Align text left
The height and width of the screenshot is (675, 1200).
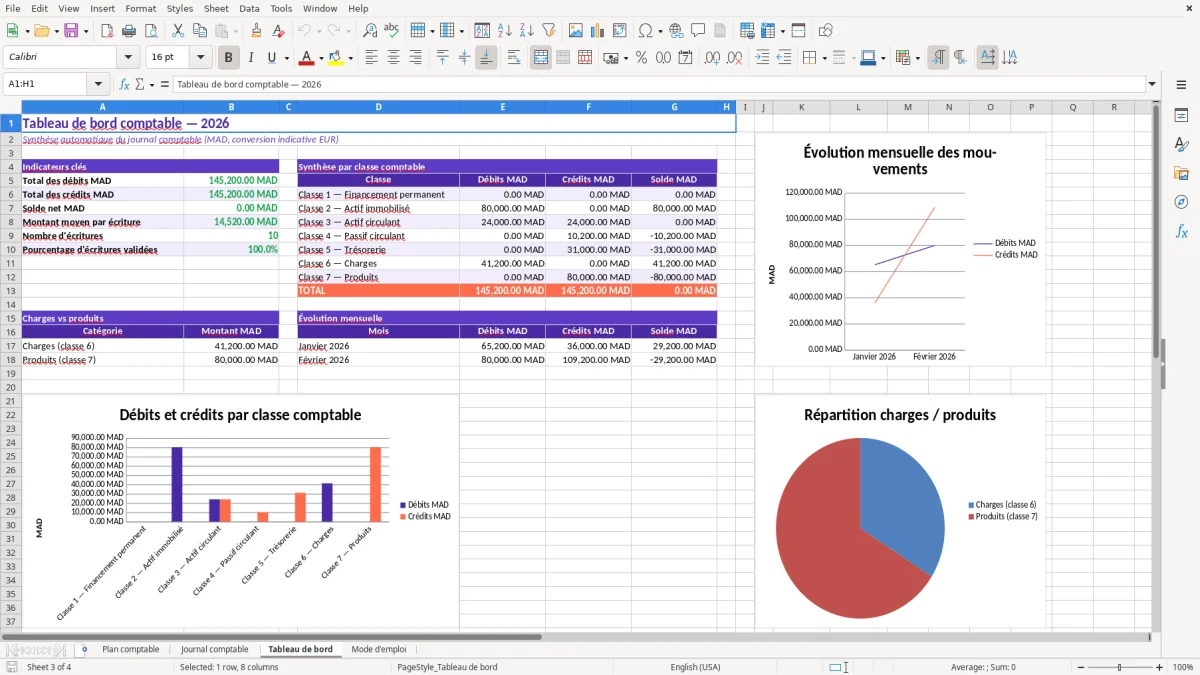[x=371, y=58]
